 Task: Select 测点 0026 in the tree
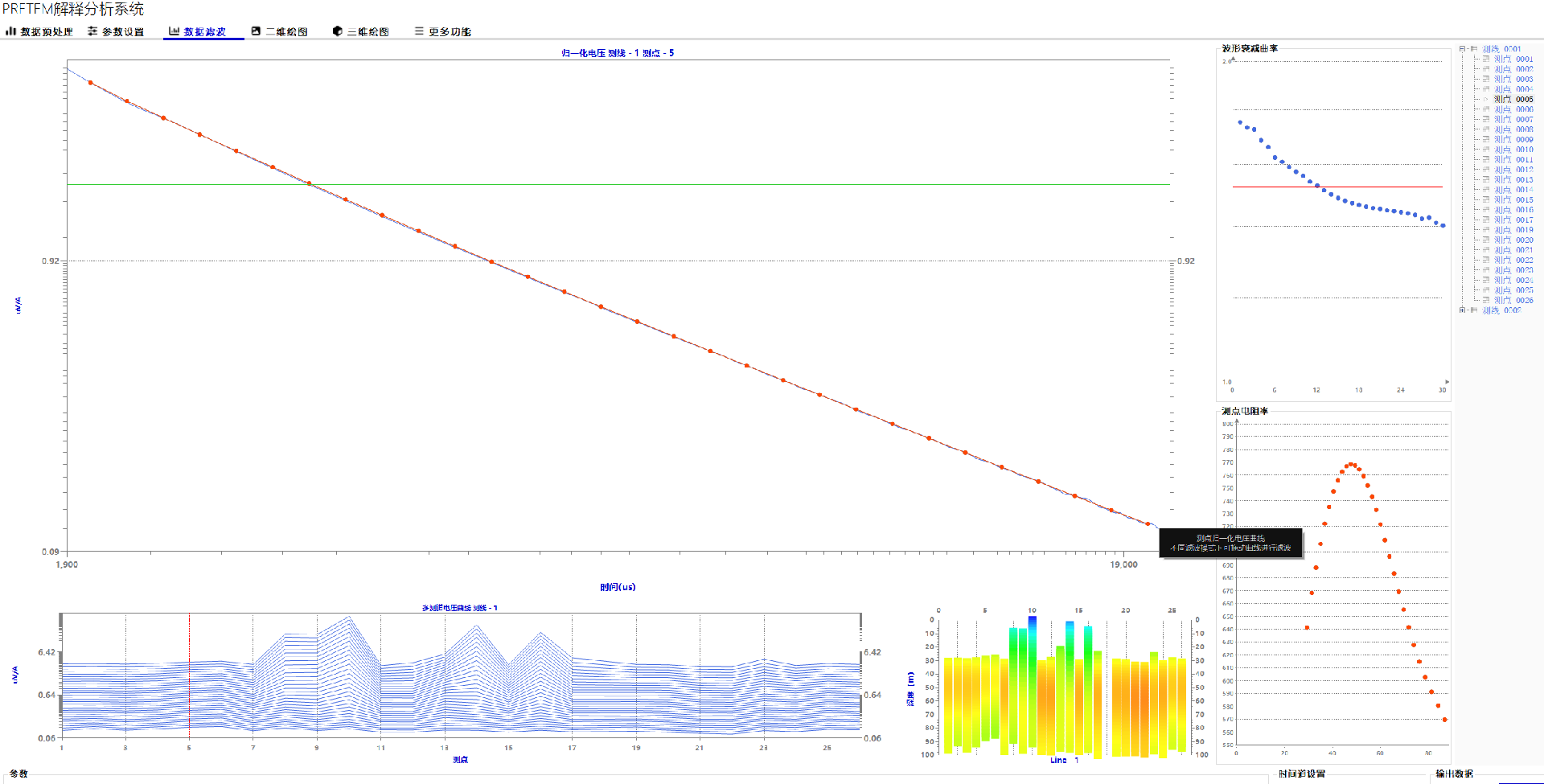coord(1513,301)
